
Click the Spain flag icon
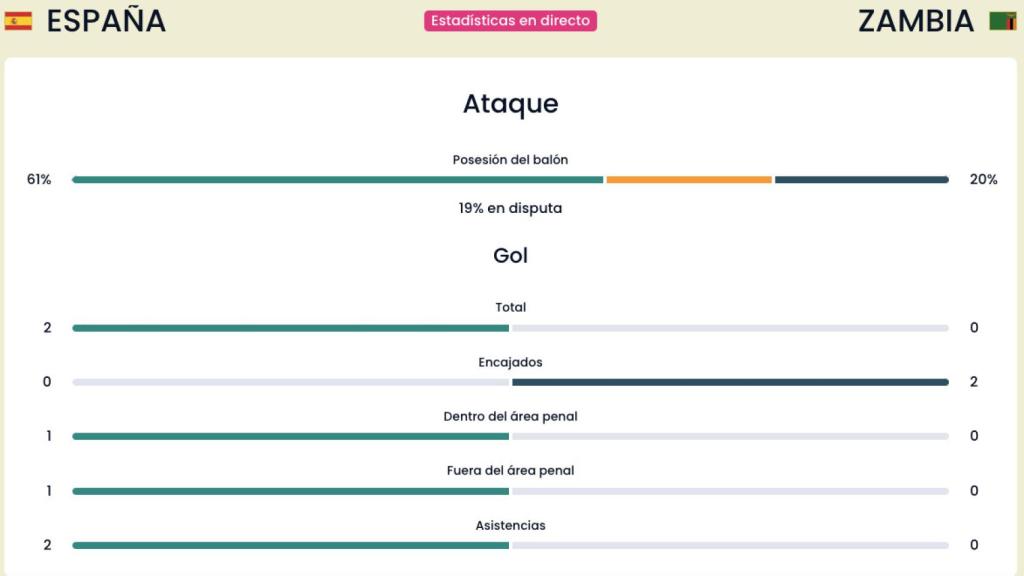click(x=18, y=21)
